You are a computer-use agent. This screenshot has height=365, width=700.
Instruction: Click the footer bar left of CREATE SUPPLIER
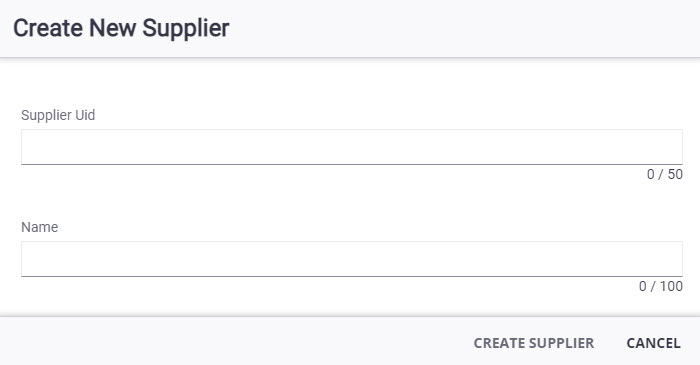[232, 341]
